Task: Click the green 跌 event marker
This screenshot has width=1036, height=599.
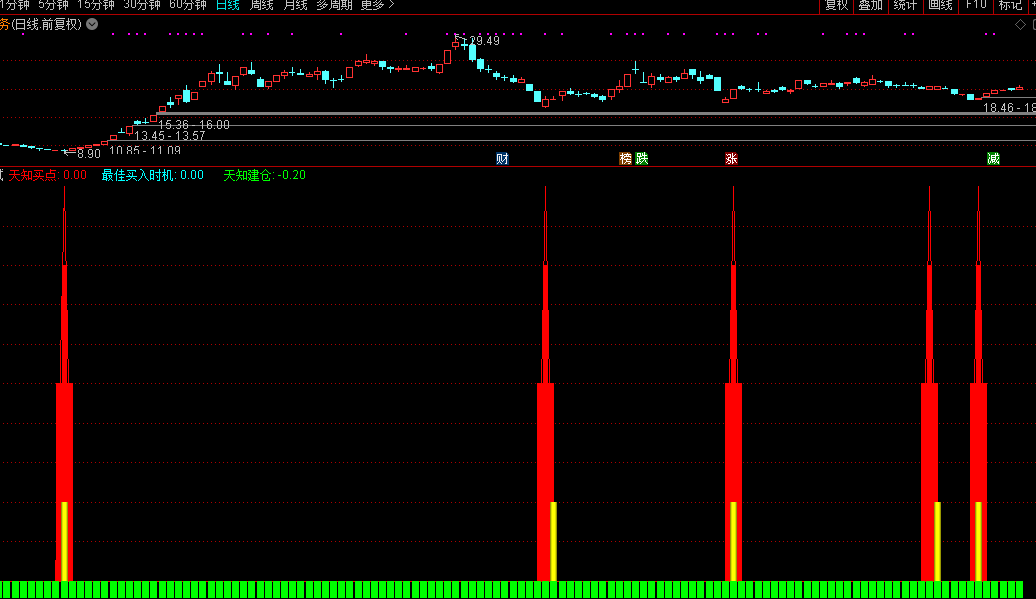Action: (x=641, y=159)
